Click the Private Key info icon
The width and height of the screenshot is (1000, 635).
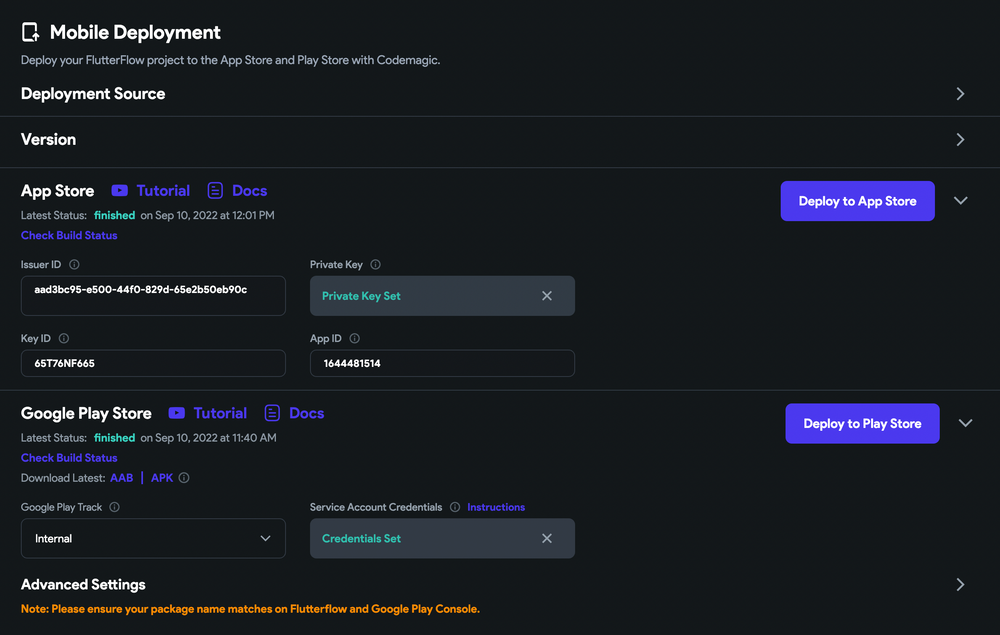click(x=374, y=264)
